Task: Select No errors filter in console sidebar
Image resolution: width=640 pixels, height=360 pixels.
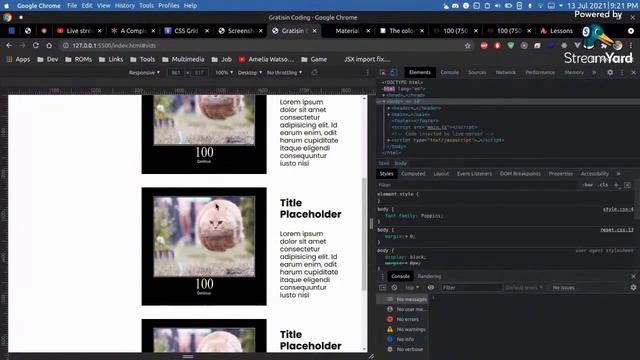Action: coord(403,319)
